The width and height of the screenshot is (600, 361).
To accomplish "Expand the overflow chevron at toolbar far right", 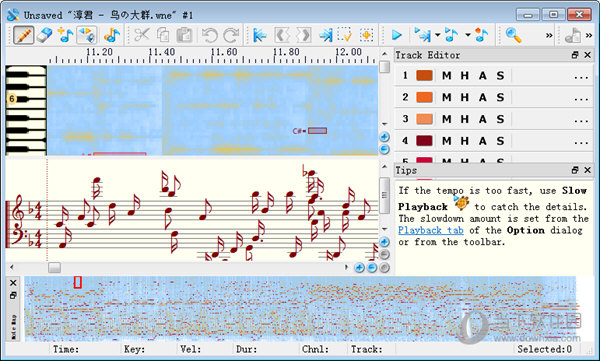I will (589, 36).
